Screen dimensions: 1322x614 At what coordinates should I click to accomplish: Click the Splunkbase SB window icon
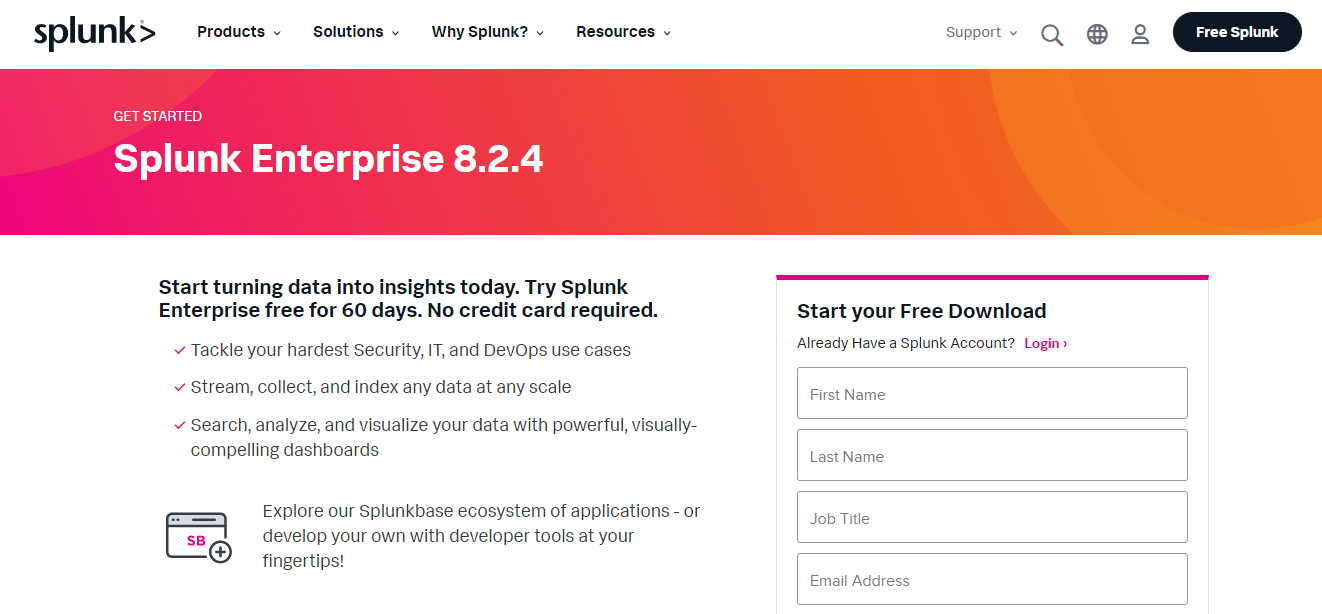point(198,537)
